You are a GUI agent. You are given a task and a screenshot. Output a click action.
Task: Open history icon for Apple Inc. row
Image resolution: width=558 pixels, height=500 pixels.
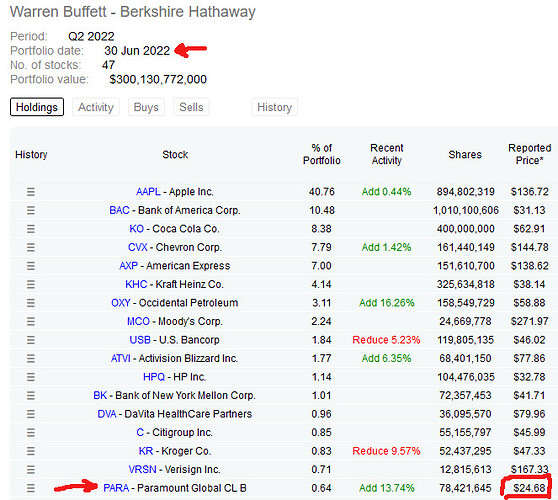(x=31, y=192)
